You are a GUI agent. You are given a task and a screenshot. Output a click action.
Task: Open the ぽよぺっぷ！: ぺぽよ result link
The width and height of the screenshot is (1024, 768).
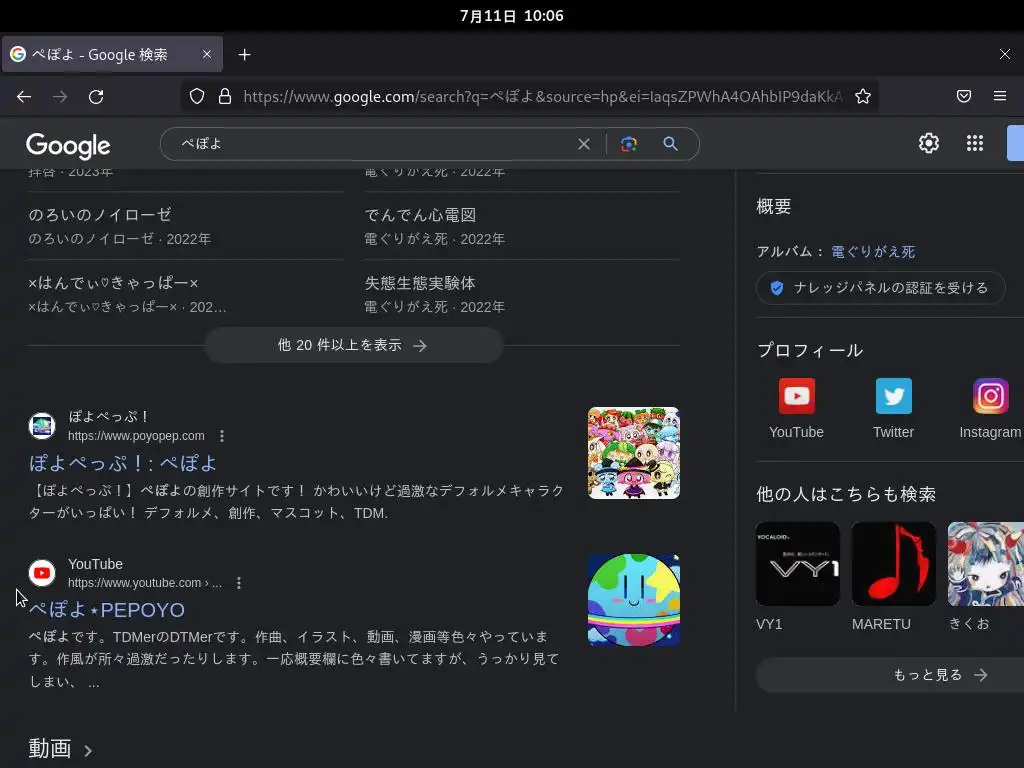coord(123,463)
